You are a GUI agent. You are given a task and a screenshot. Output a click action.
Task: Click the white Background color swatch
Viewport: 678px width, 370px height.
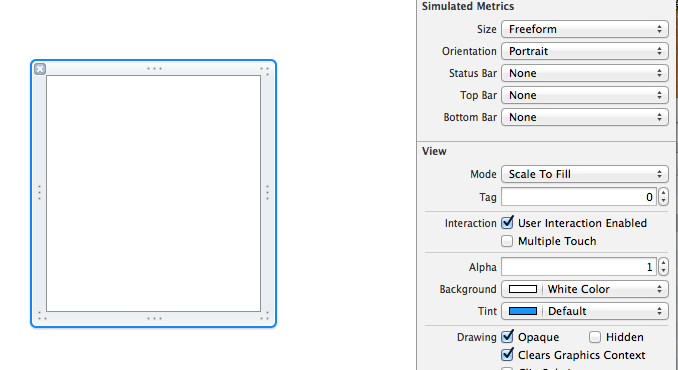click(x=523, y=289)
